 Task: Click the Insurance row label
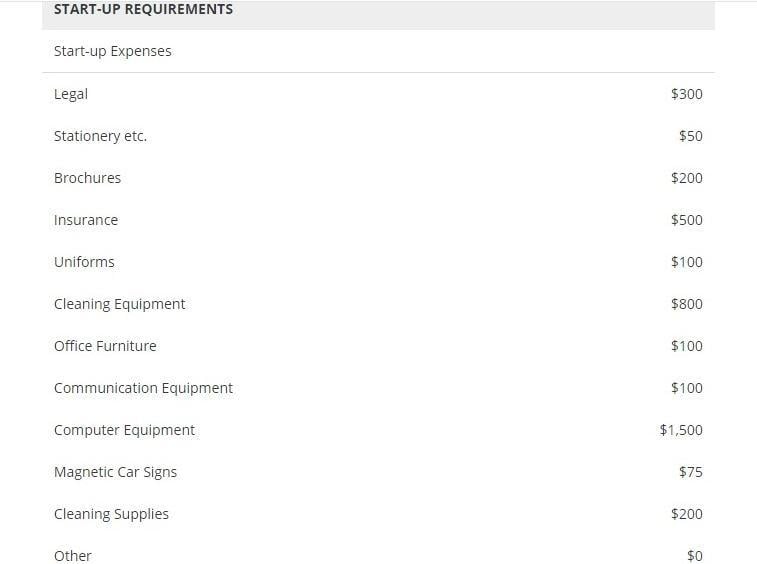click(86, 220)
